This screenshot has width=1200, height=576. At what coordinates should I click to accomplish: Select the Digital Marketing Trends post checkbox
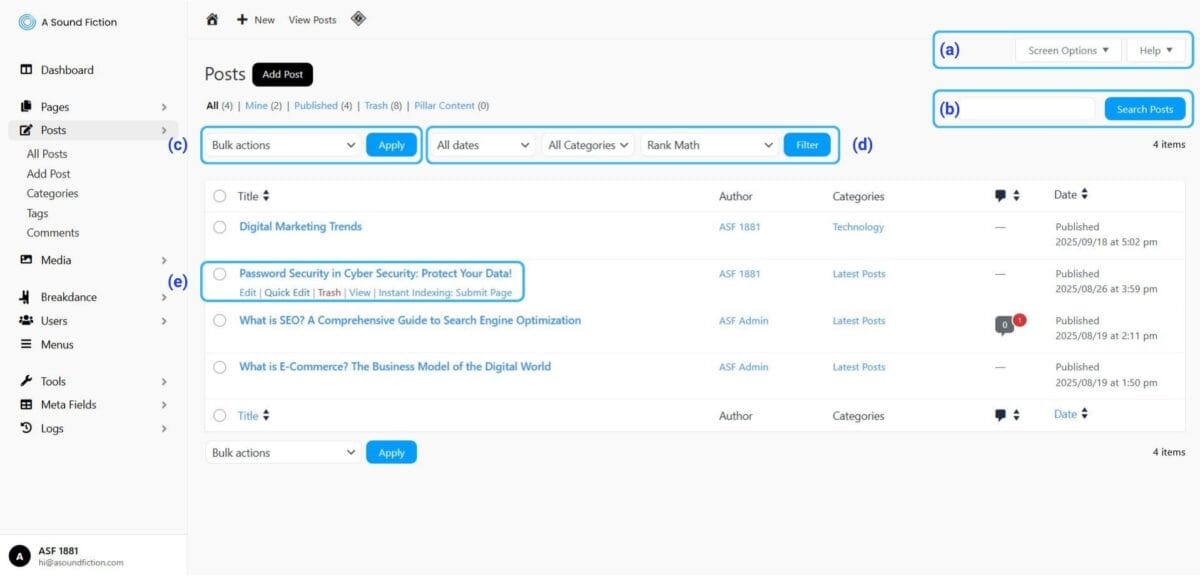(x=220, y=227)
